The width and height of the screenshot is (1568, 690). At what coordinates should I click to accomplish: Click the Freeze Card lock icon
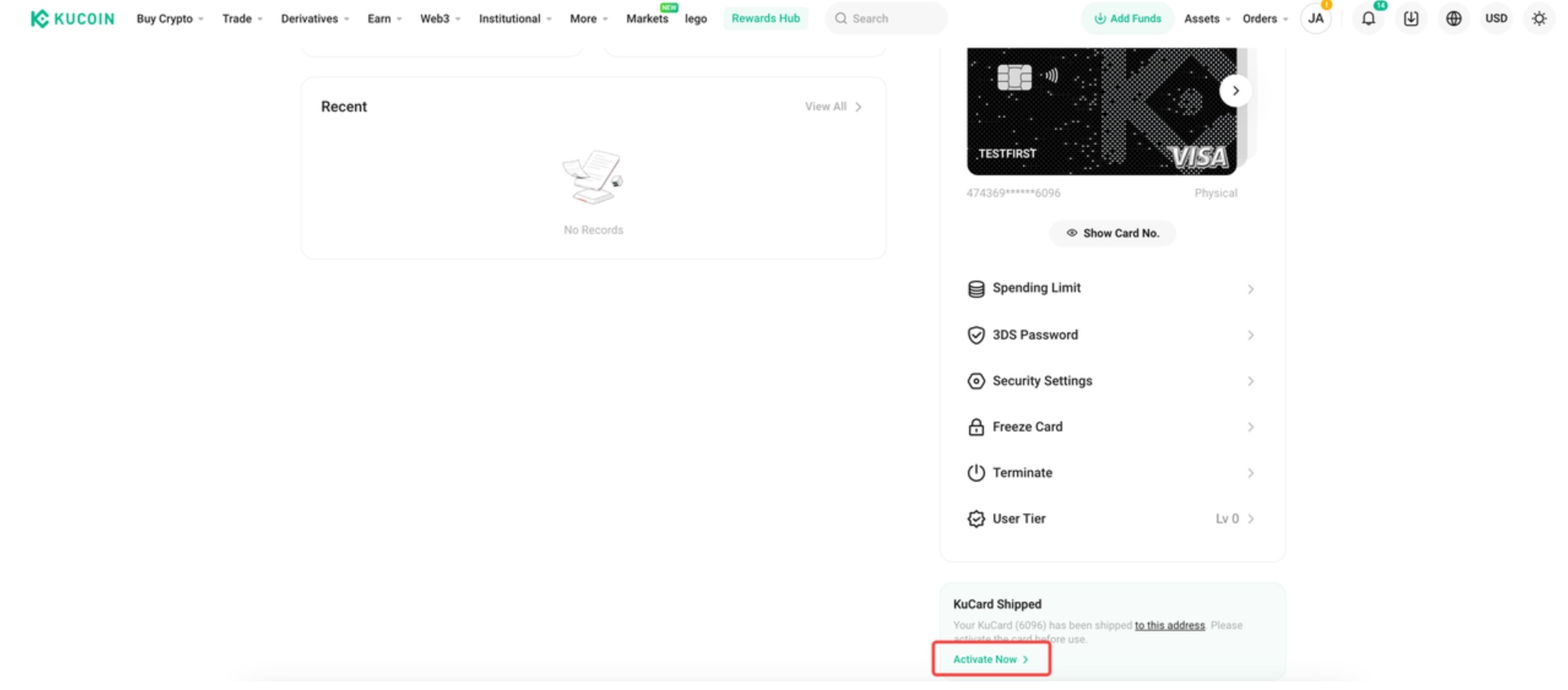point(975,427)
